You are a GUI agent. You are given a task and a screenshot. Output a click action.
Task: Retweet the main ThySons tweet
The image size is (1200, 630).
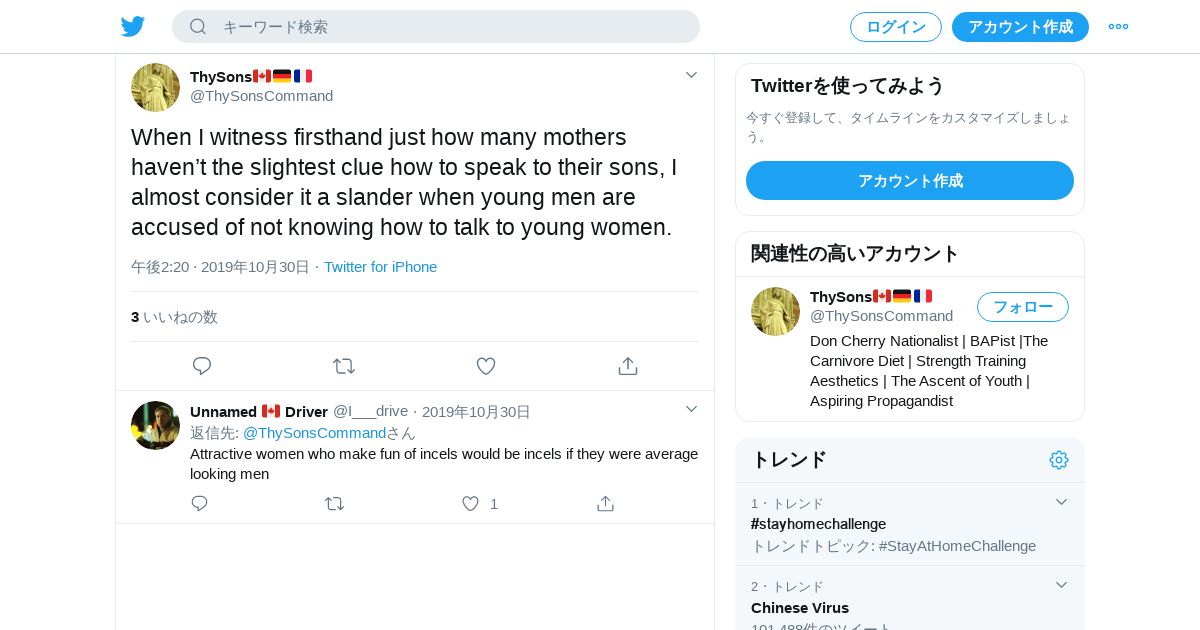click(344, 366)
